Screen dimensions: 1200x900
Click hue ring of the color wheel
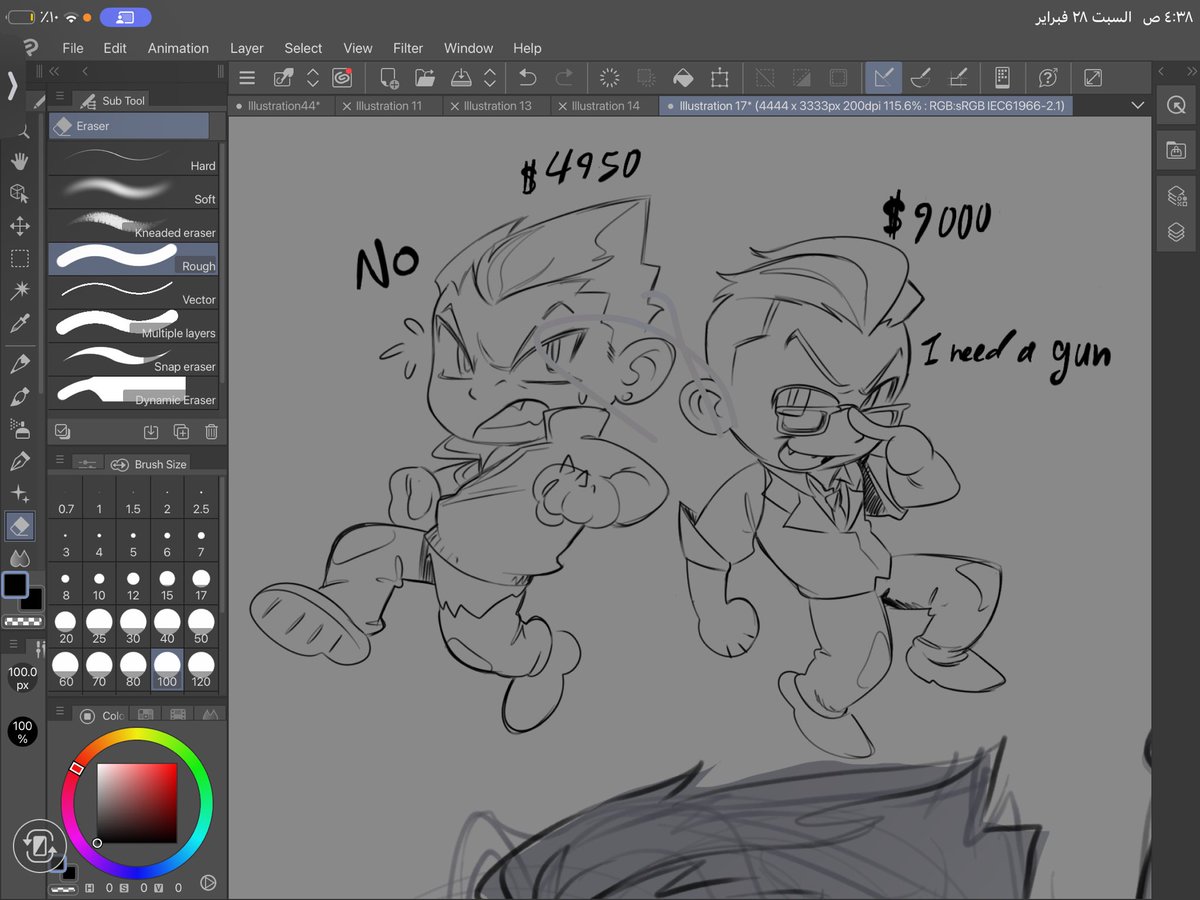point(136,736)
